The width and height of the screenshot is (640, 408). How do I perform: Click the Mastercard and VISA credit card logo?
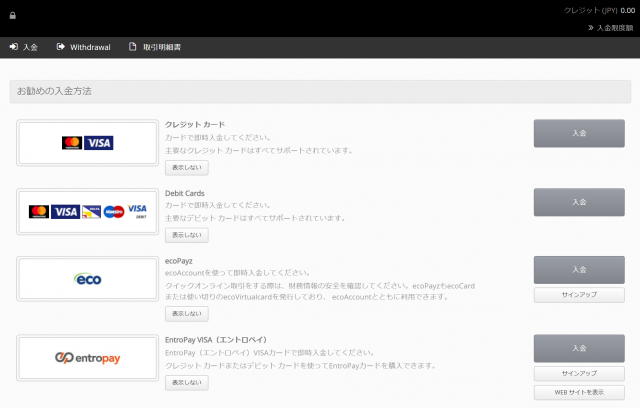[x=88, y=143]
